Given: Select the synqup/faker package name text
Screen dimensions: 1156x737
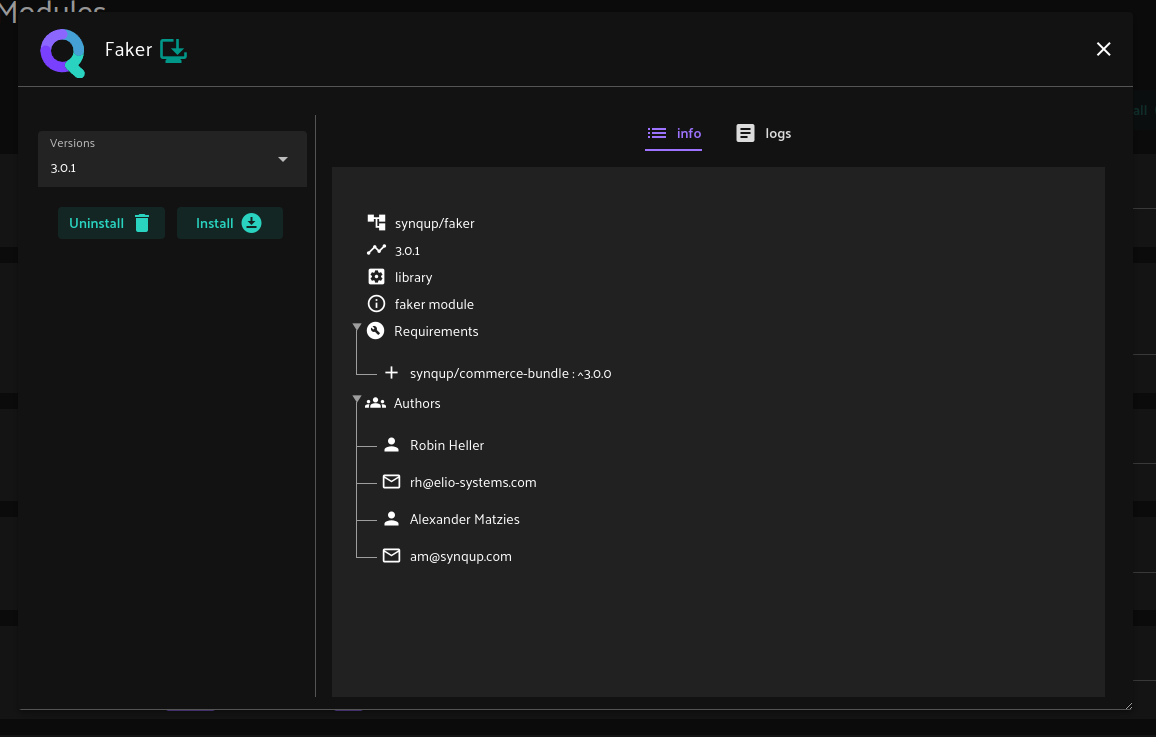Looking at the screenshot, I should click(434, 223).
